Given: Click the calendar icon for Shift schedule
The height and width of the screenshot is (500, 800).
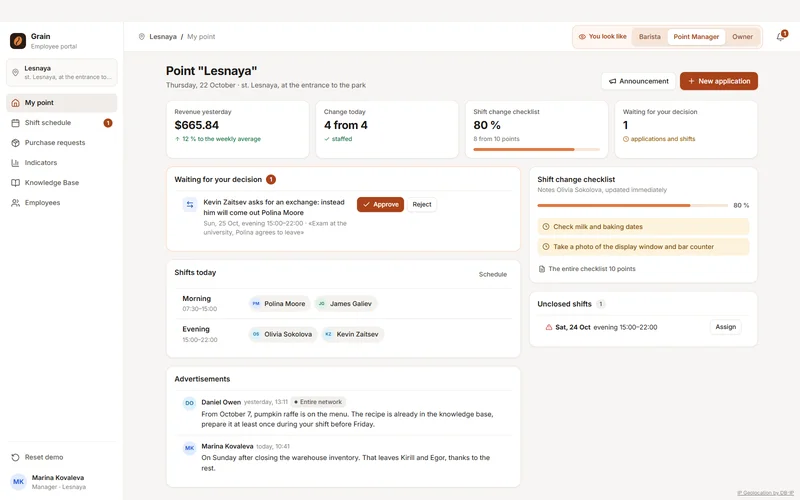Looking at the screenshot, I should coord(15,123).
